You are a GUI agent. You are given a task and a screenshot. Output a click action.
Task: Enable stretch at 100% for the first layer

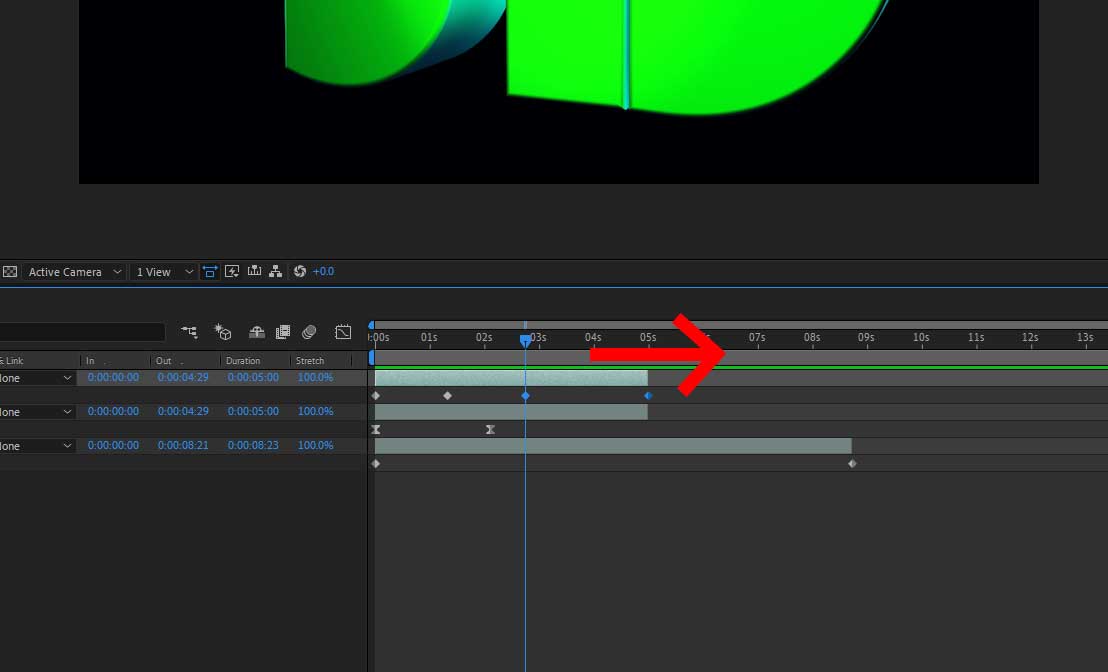click(x=315, y=377)
